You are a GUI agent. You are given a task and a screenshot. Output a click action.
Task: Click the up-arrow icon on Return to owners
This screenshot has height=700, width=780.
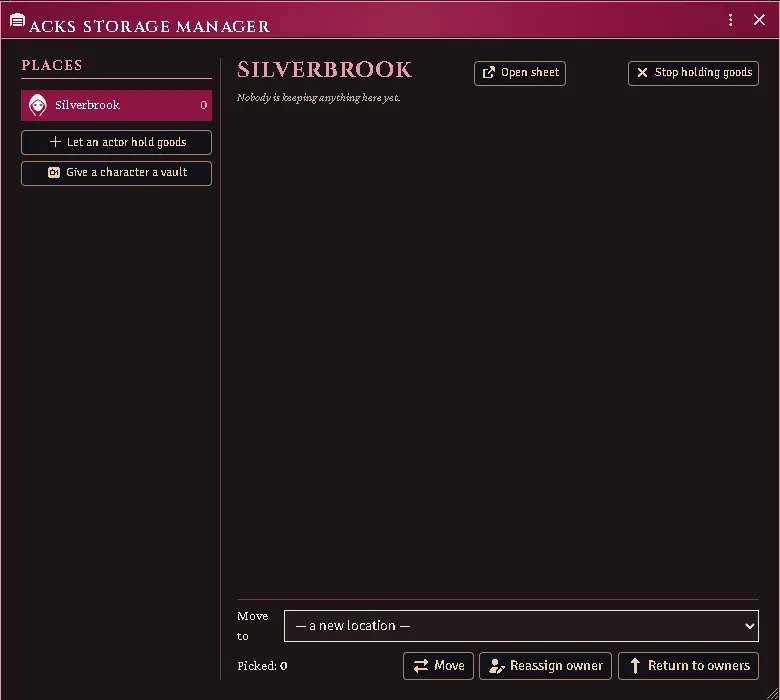click(635, 666)
